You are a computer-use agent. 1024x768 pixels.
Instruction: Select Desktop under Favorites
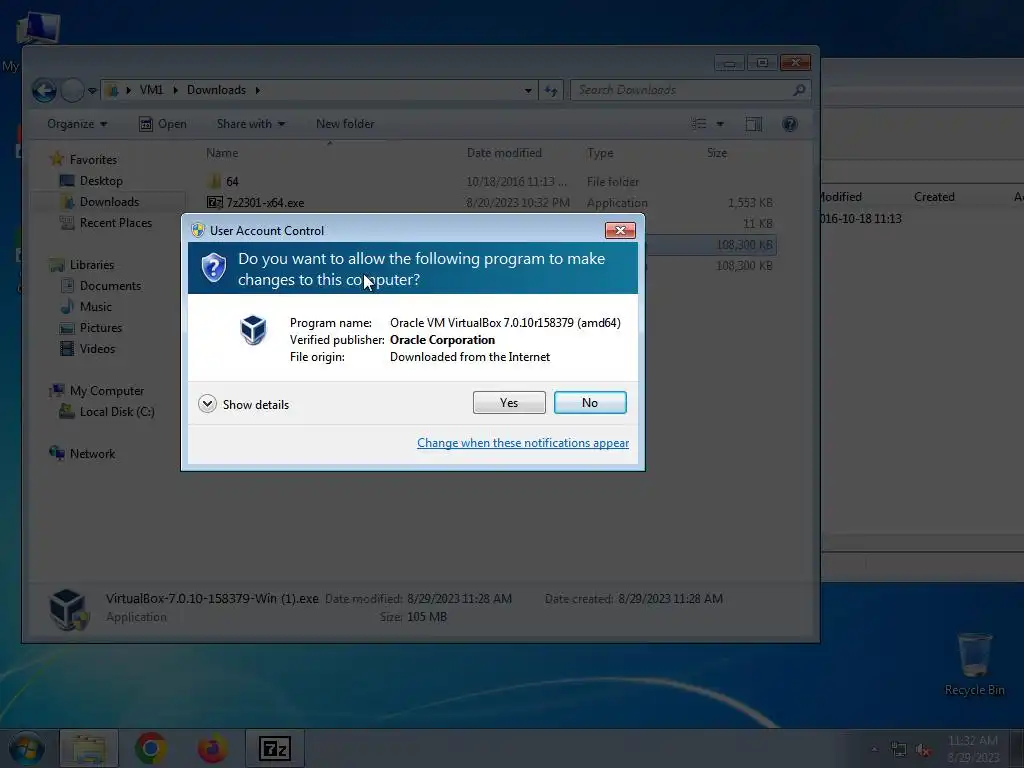click(101, 181)
